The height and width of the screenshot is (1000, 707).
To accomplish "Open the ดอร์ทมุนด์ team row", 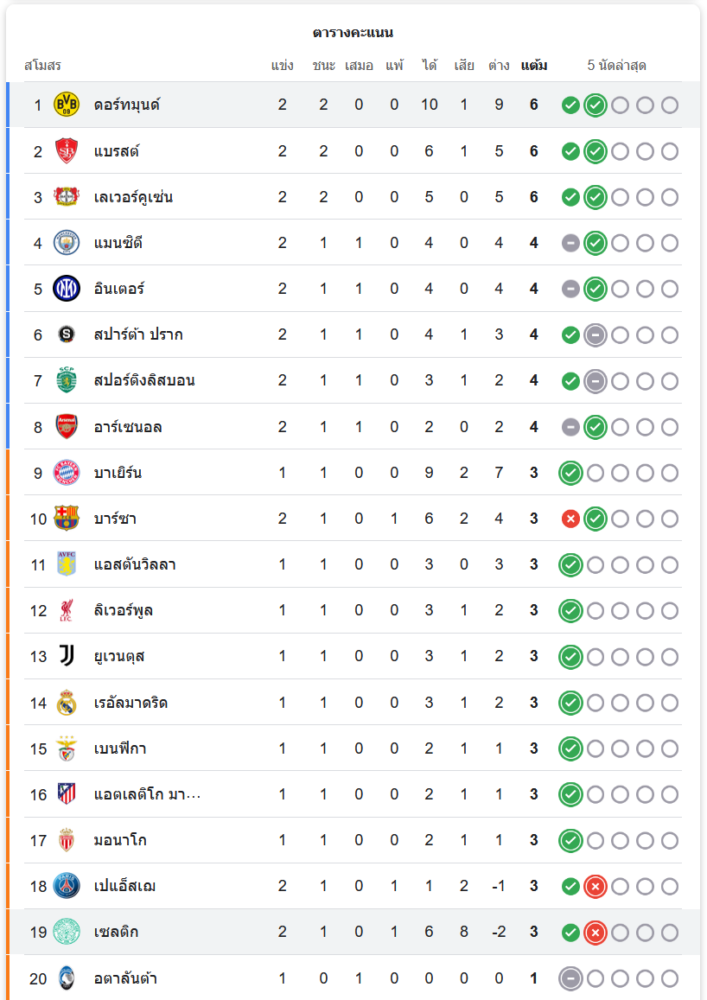I will coord(127,105).
